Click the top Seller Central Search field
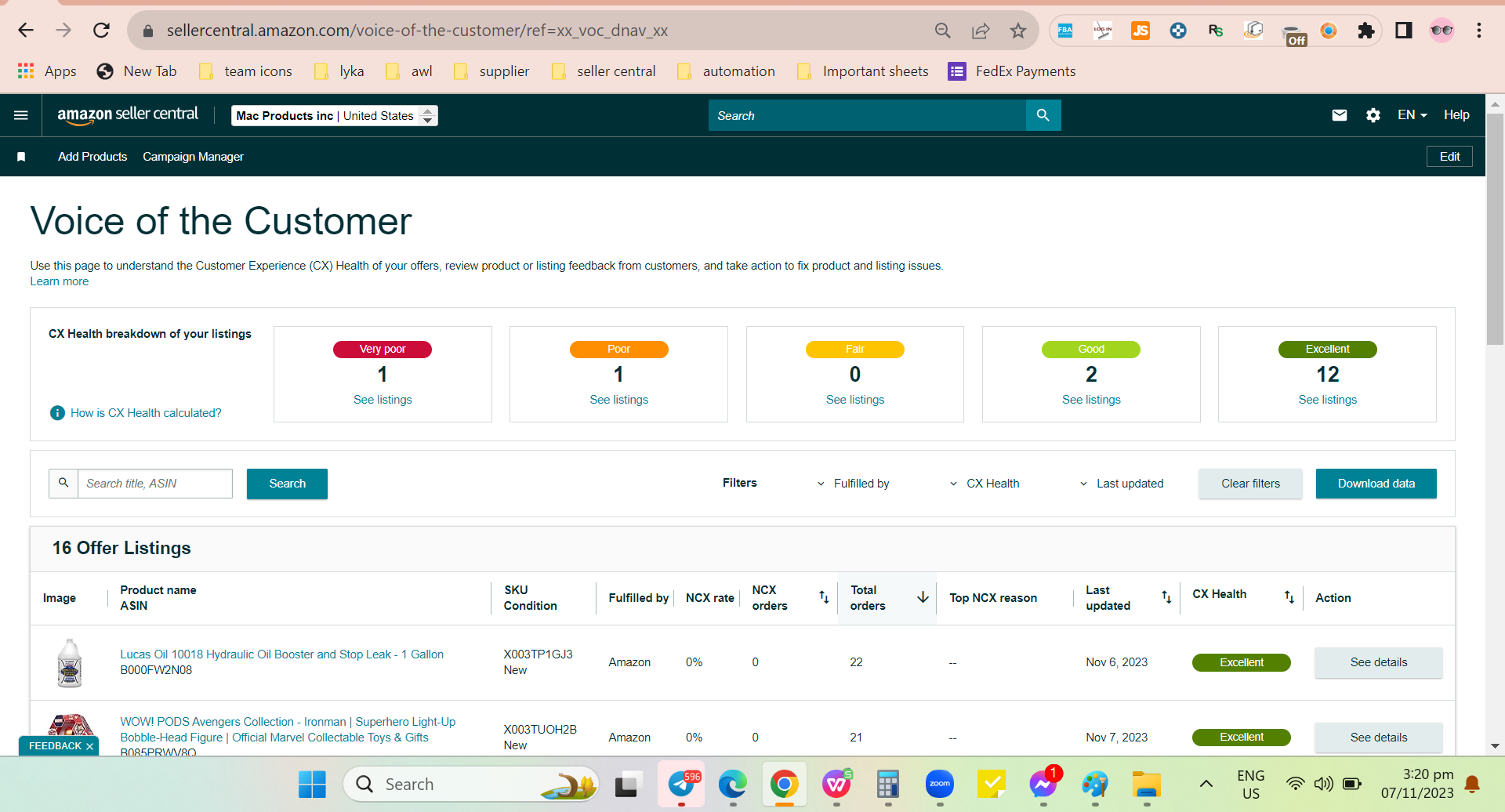This screenshot has height=812, width=1505. pos(867,115)
